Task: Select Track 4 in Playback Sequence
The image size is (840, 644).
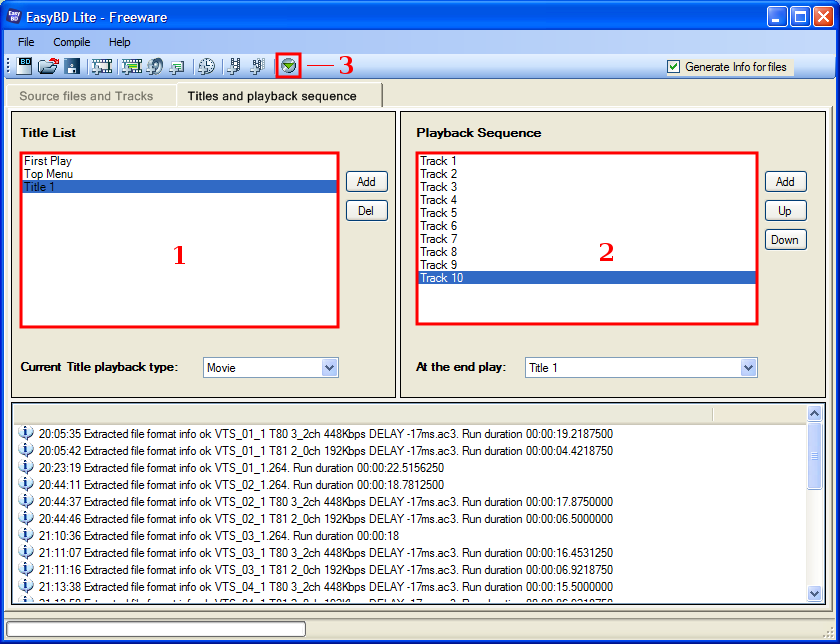Action: tap(587, 200)
